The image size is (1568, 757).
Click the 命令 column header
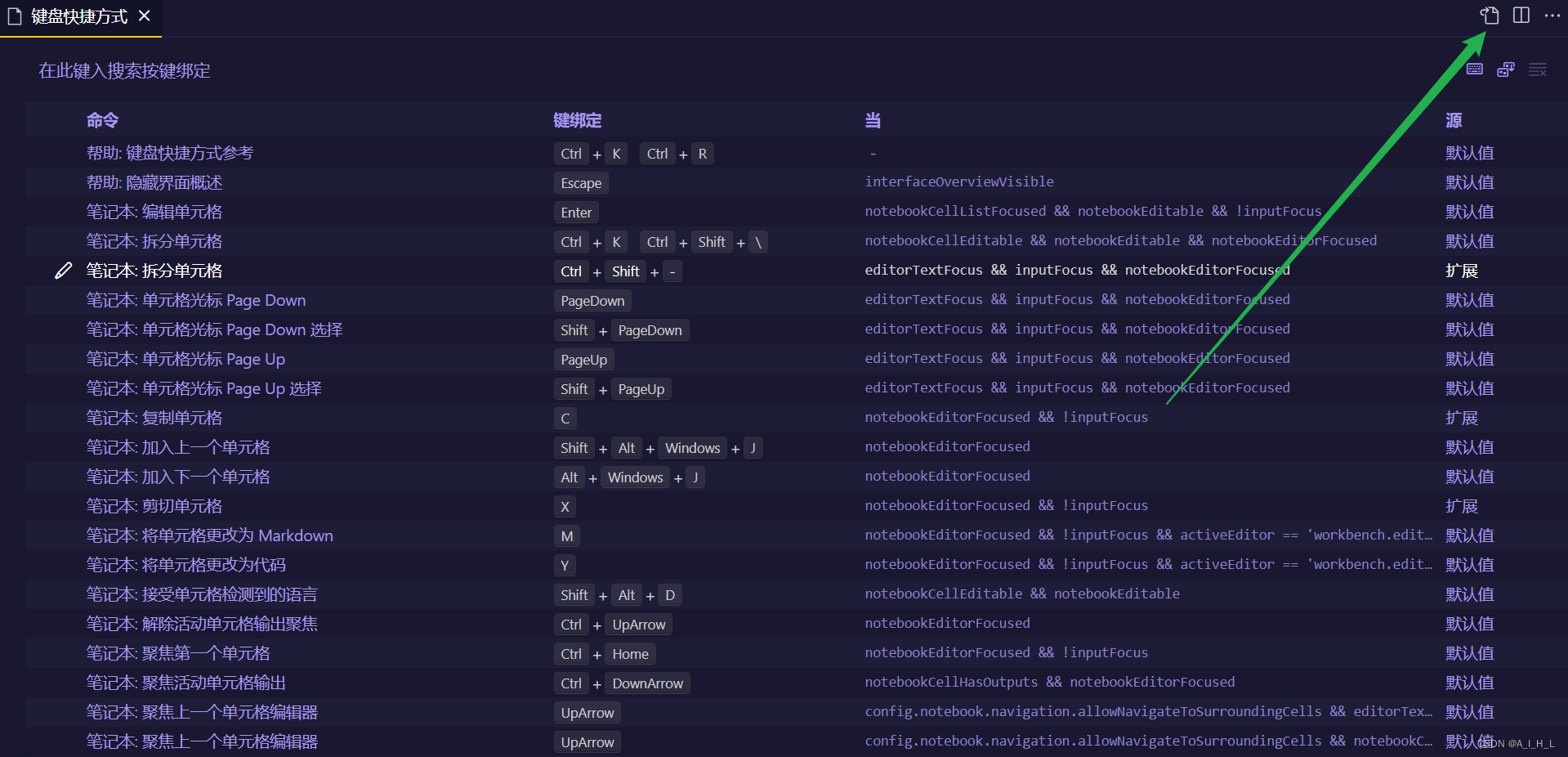pos(103,120)
